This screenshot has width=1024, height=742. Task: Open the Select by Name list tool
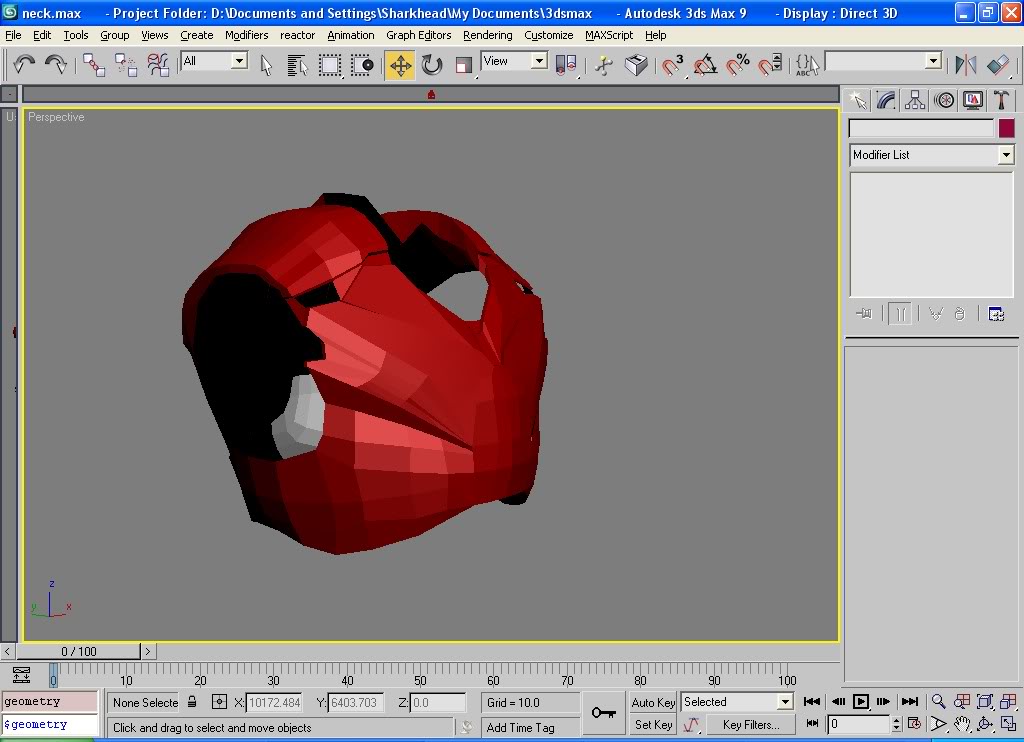(x=297, y=66)
